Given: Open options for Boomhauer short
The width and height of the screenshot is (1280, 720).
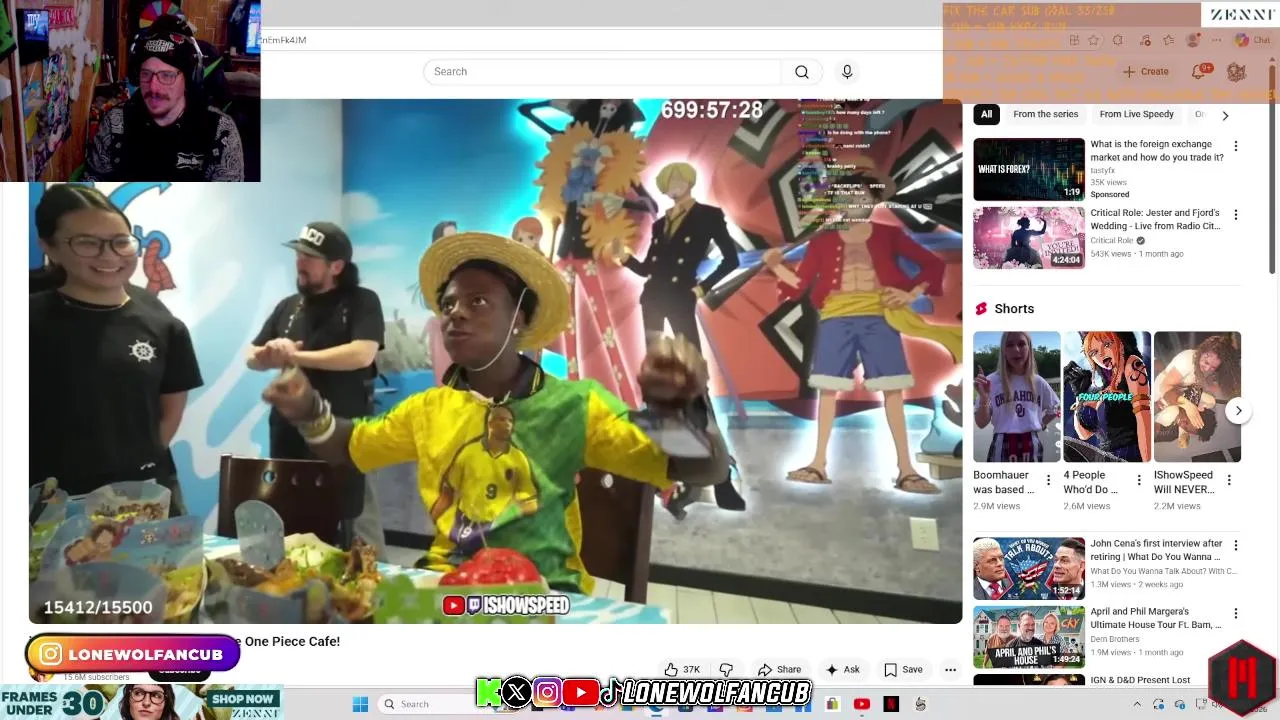Looking at the screenshot, I should pyautogui.click(x=1048, y=481).
